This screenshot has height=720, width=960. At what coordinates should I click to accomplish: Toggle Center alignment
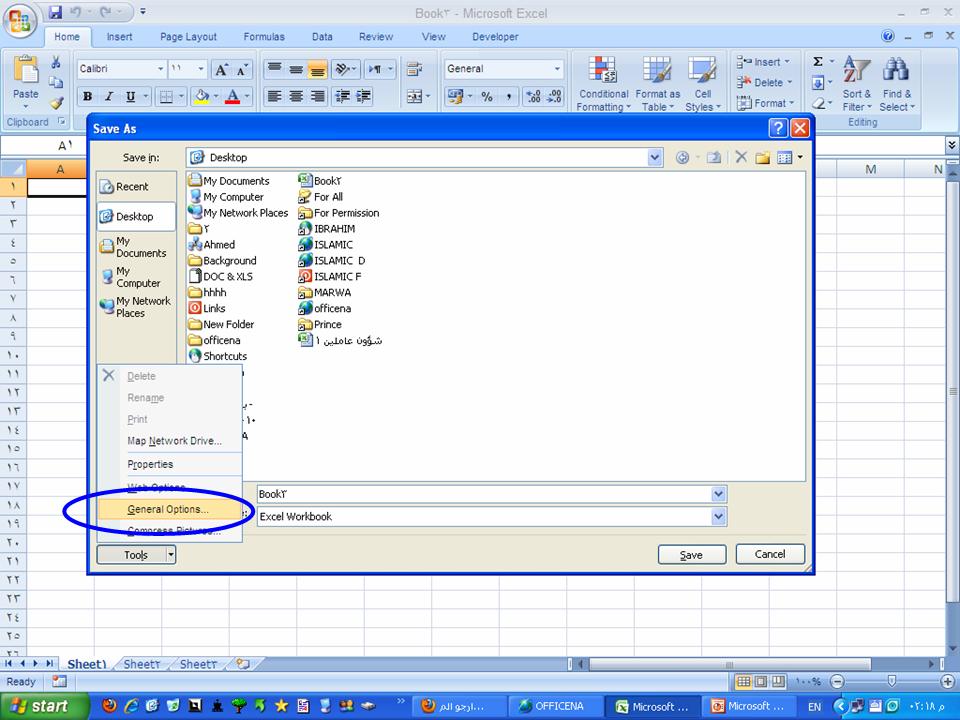[296, 96]
